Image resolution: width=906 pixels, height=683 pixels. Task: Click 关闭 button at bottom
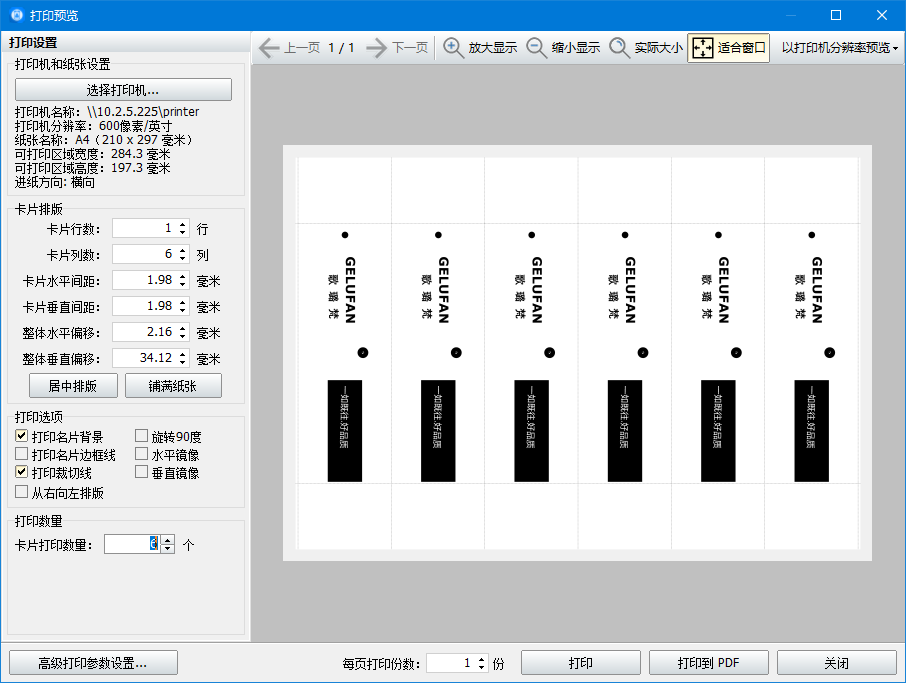click(x=837, y=663)
